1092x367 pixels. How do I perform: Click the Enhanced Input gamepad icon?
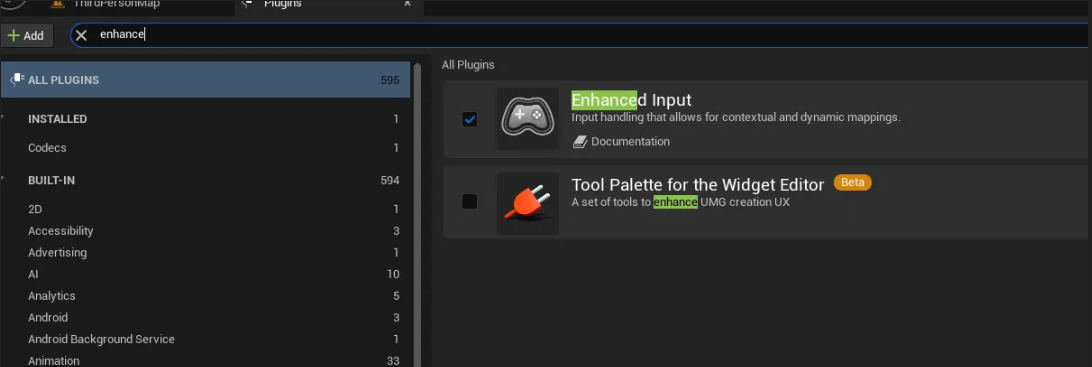coord(528,118)
